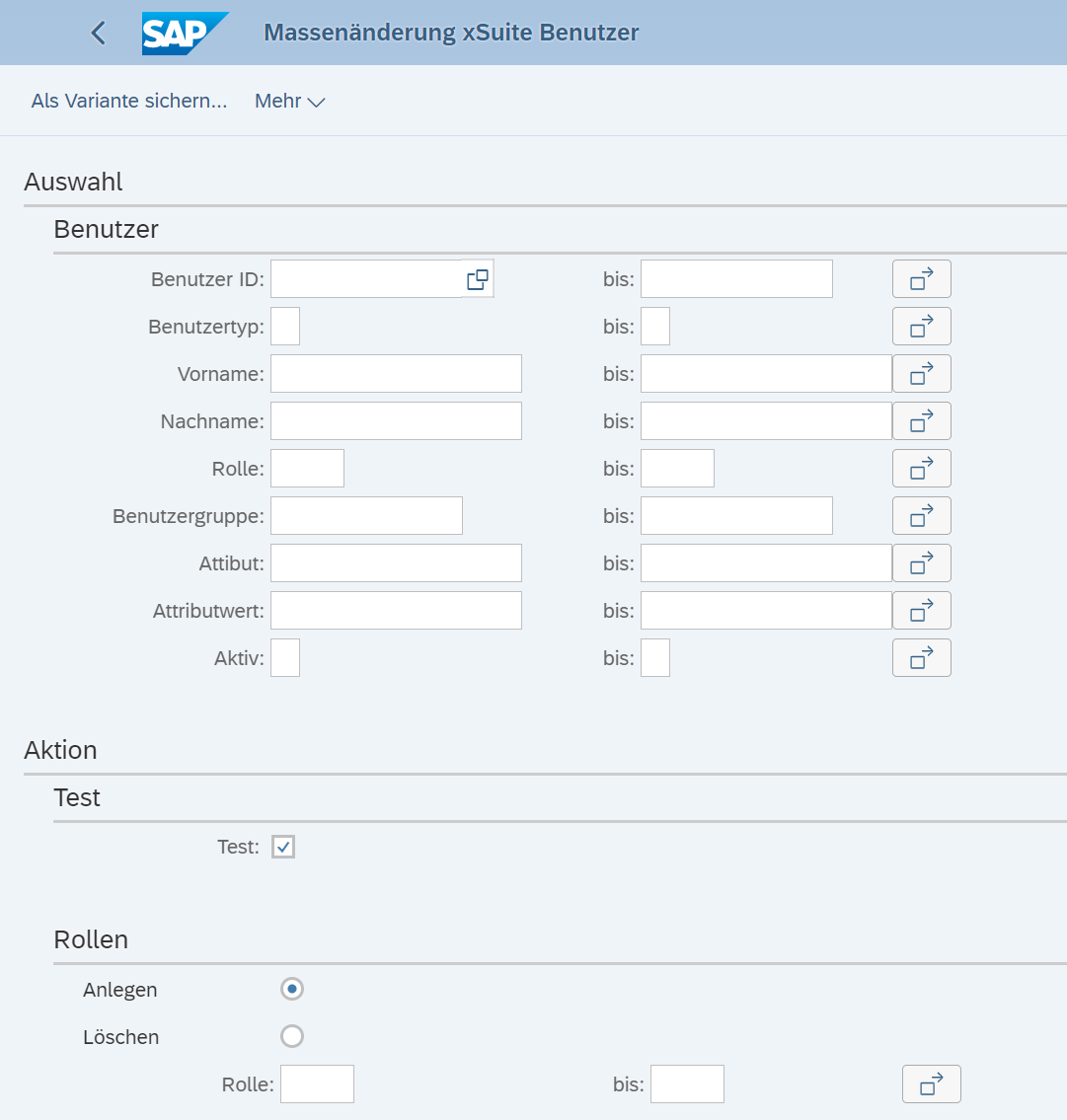Select the Anlegen radio button

(x=292, y=989)
